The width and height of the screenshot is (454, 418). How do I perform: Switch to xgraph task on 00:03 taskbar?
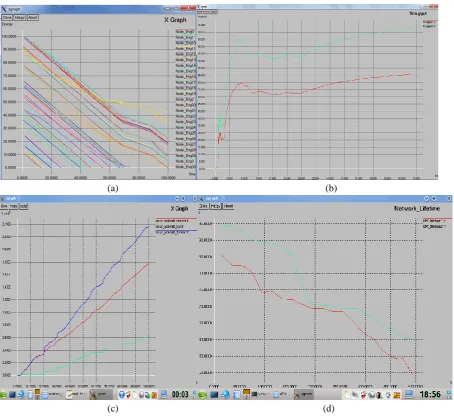[101, 394]
